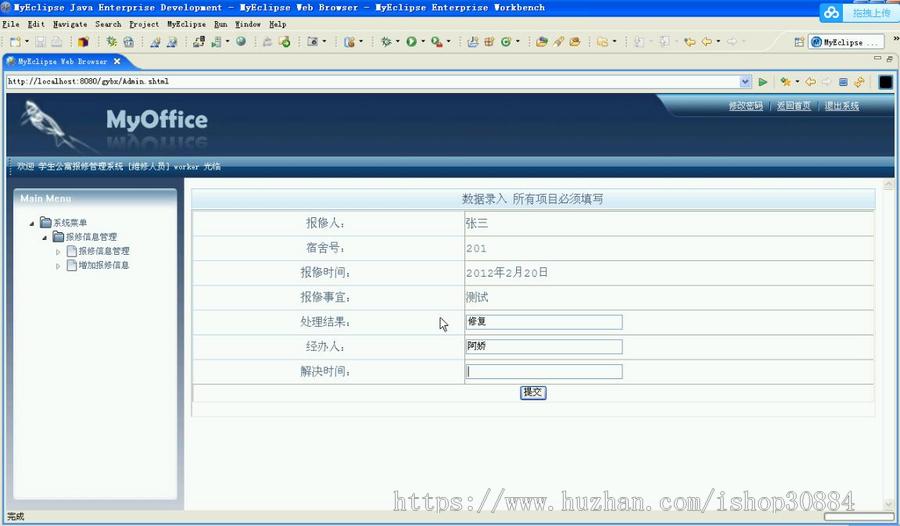Click the 经办人 input field
The width and height of the screenshot is (900, 526).
[544, 346]
